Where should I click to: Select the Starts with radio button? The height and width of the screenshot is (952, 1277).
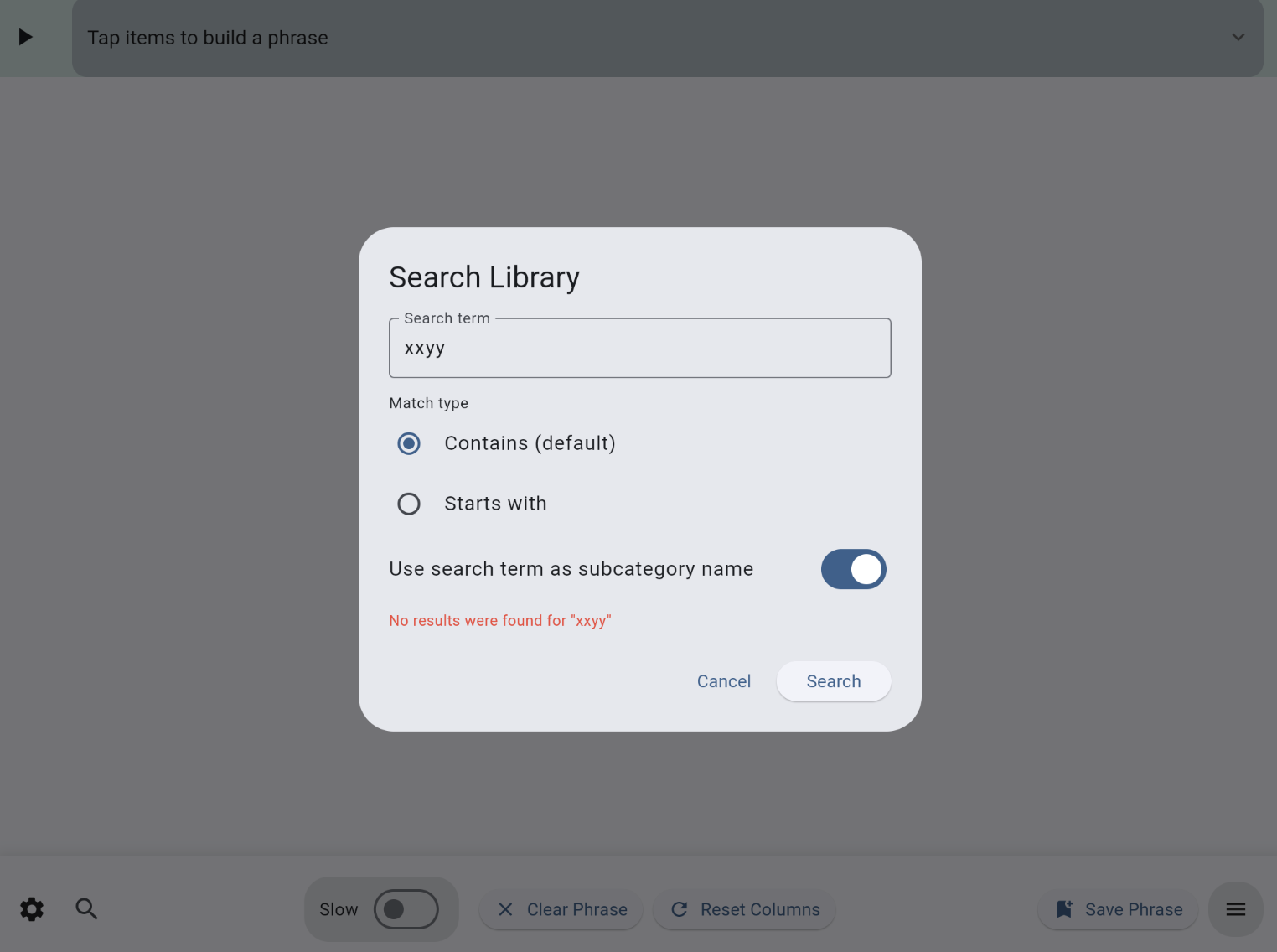409,504
